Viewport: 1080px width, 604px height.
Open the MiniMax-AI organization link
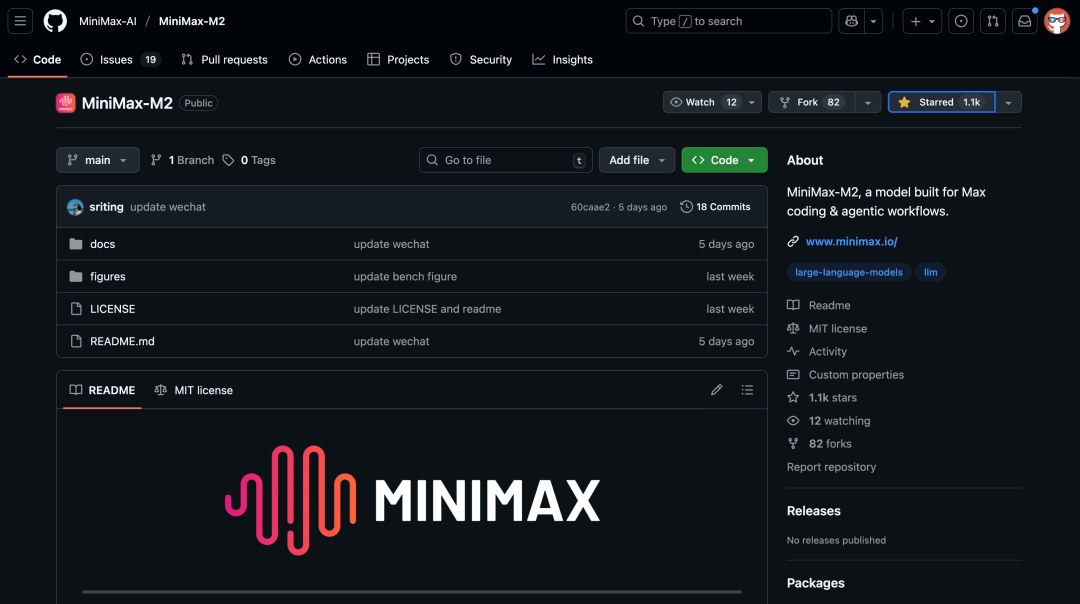coord(108,21)
